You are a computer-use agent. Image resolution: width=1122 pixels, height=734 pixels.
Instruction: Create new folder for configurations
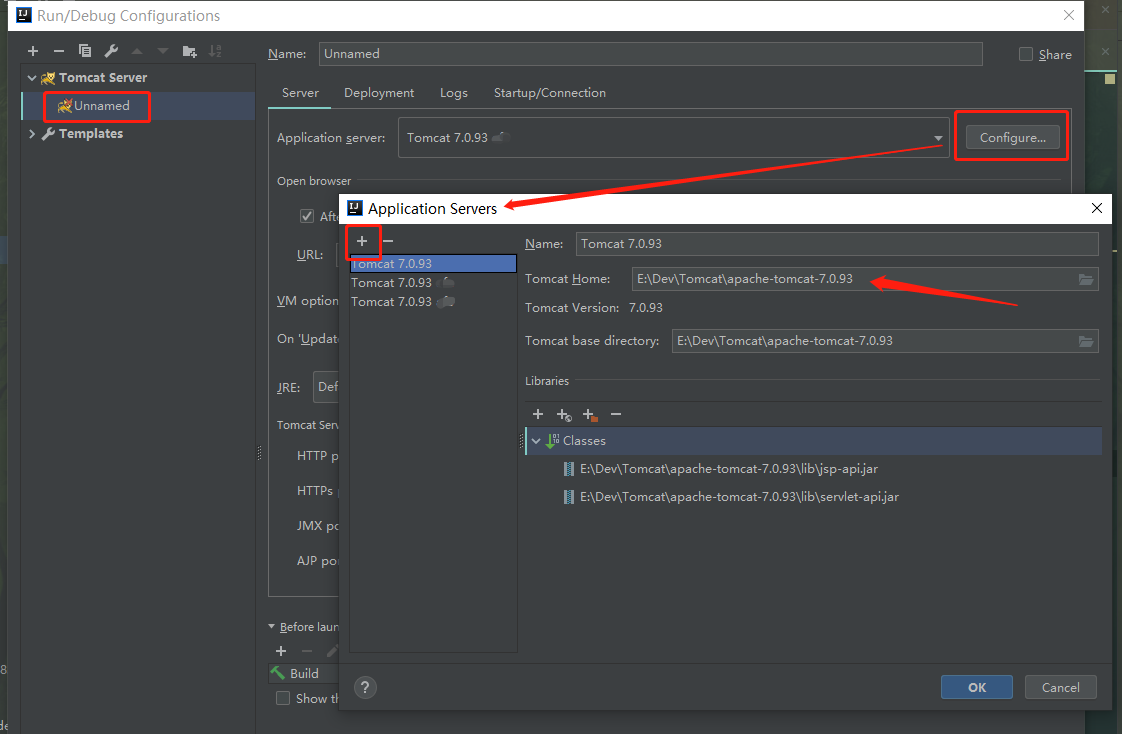[190, 51]
